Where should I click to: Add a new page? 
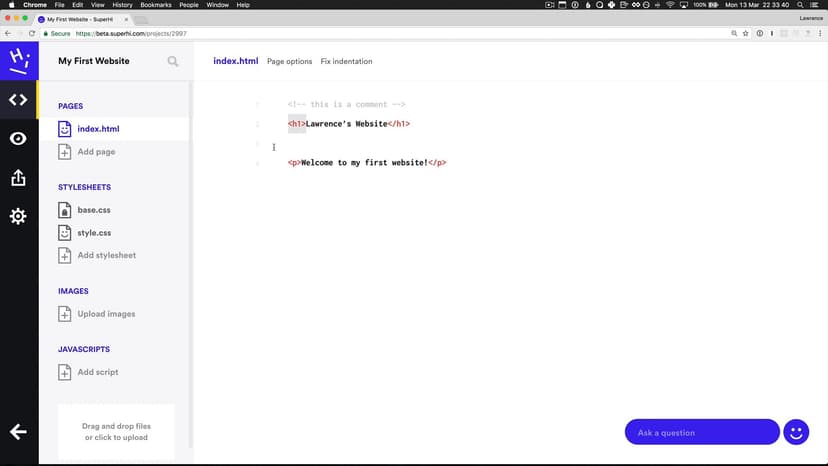pyautogui.click(x=96, y=152)
